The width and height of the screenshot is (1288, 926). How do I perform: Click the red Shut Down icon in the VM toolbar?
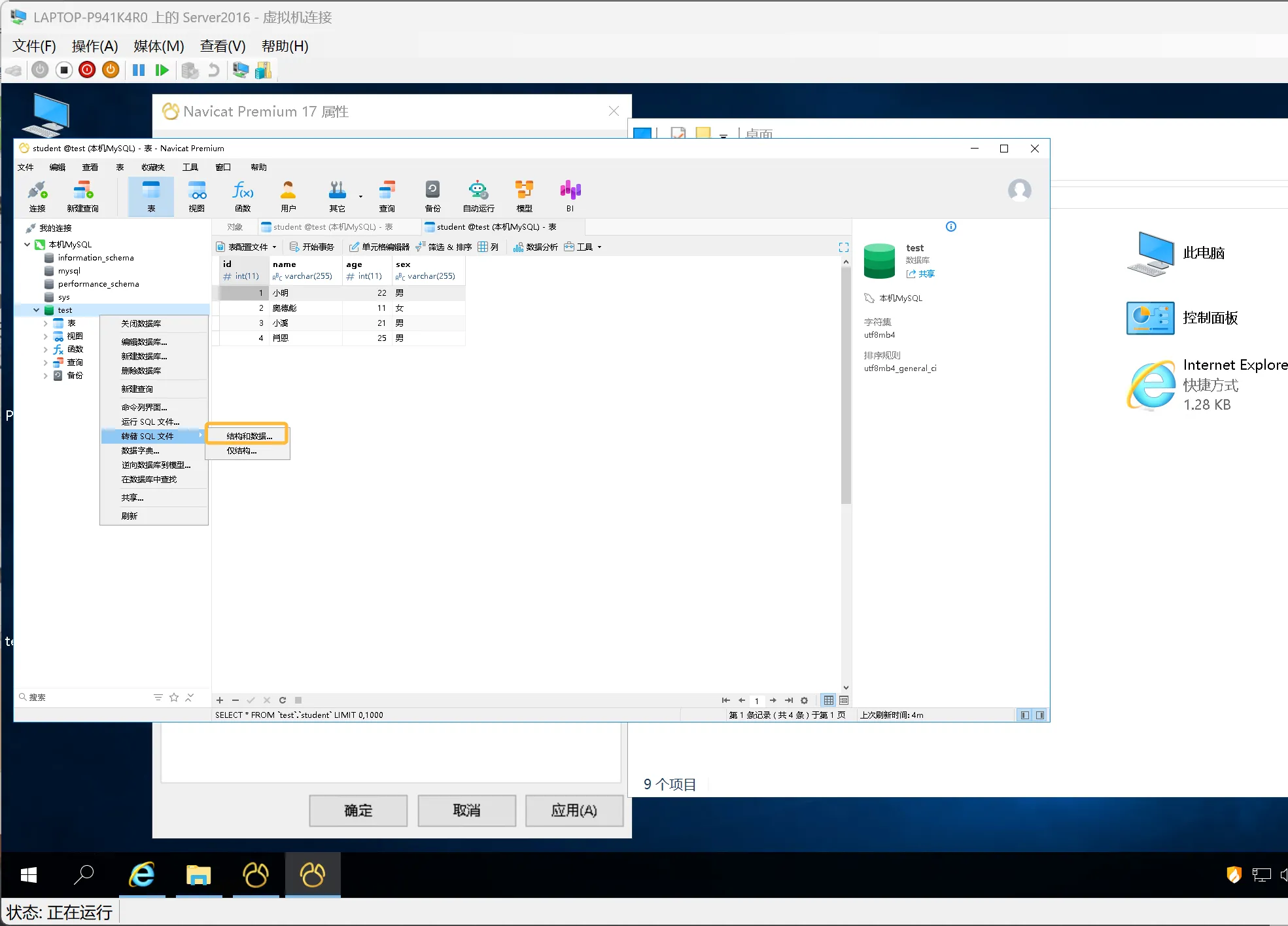click(x=87, y=70)
